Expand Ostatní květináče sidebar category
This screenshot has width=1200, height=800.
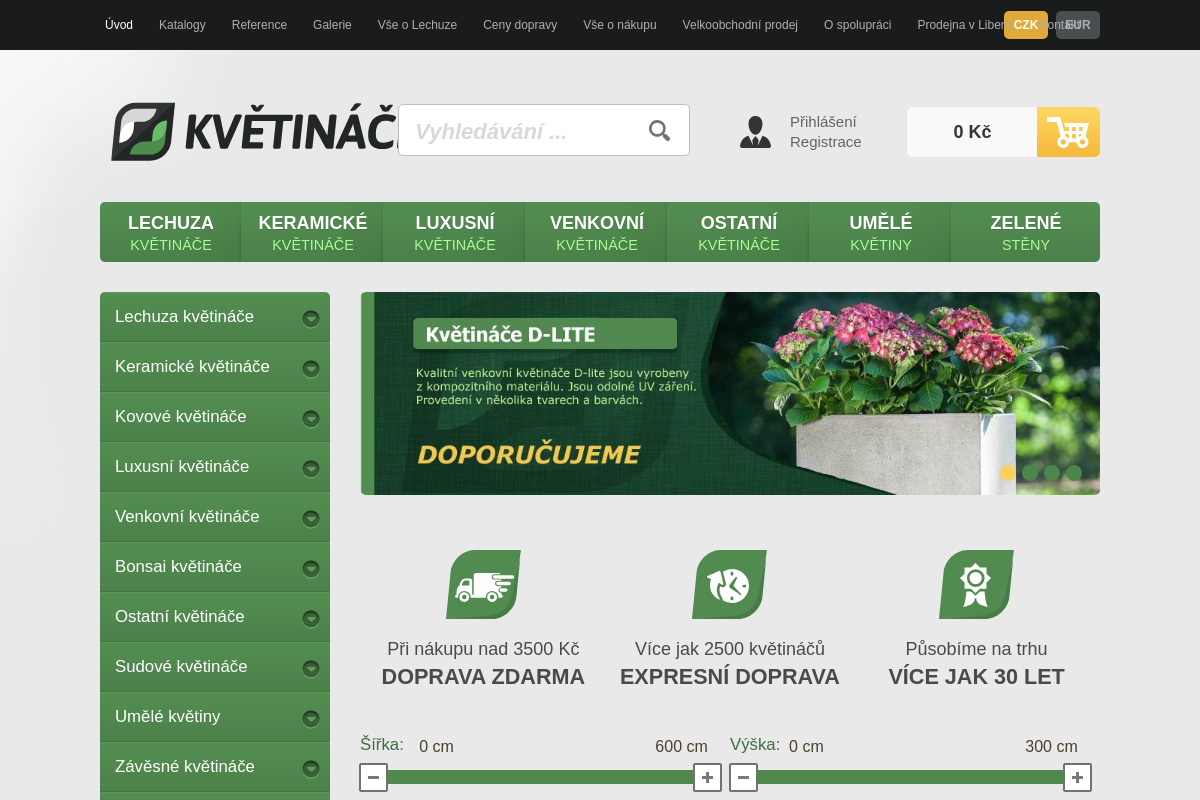(x=311, y=618)
